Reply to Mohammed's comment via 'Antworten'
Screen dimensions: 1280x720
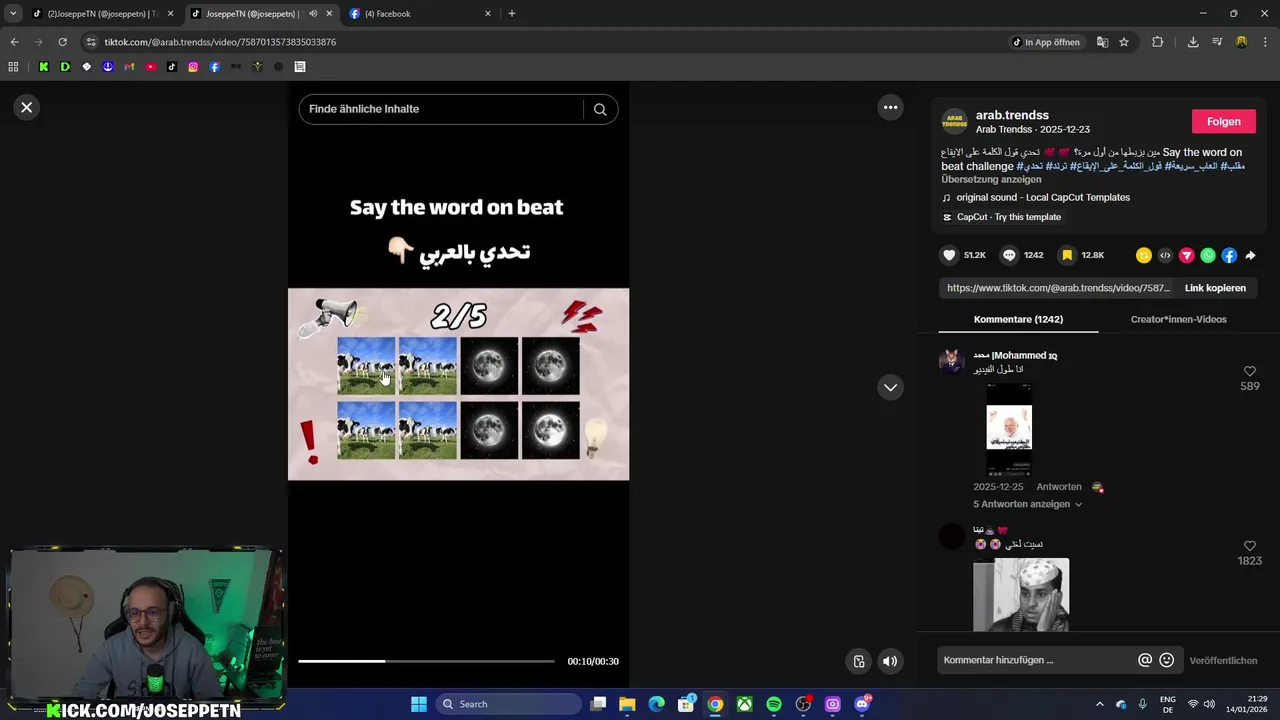click(x=1059, y=487)
